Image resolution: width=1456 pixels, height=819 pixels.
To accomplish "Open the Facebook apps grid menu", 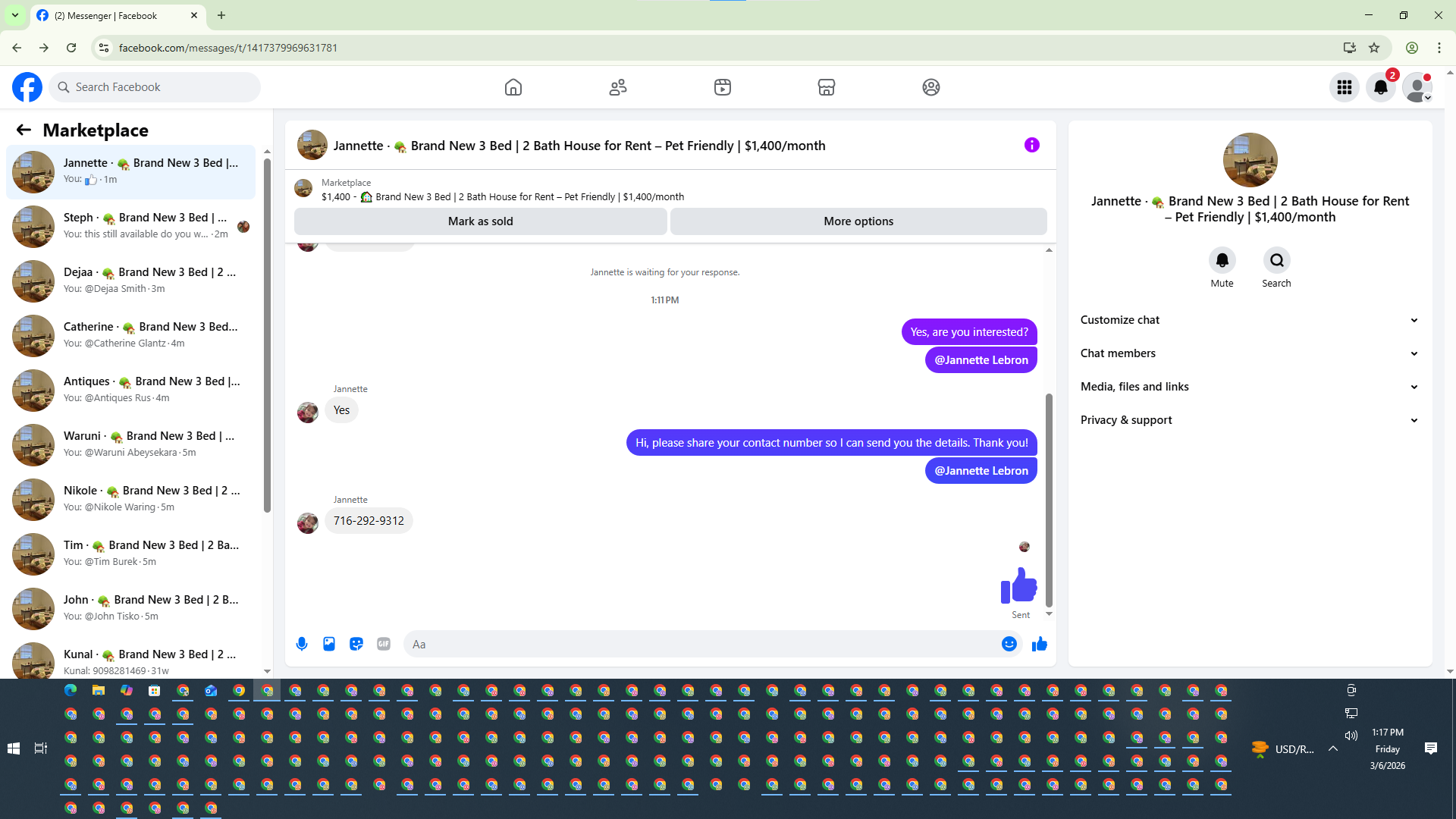I will click(x=1344, y=87).
